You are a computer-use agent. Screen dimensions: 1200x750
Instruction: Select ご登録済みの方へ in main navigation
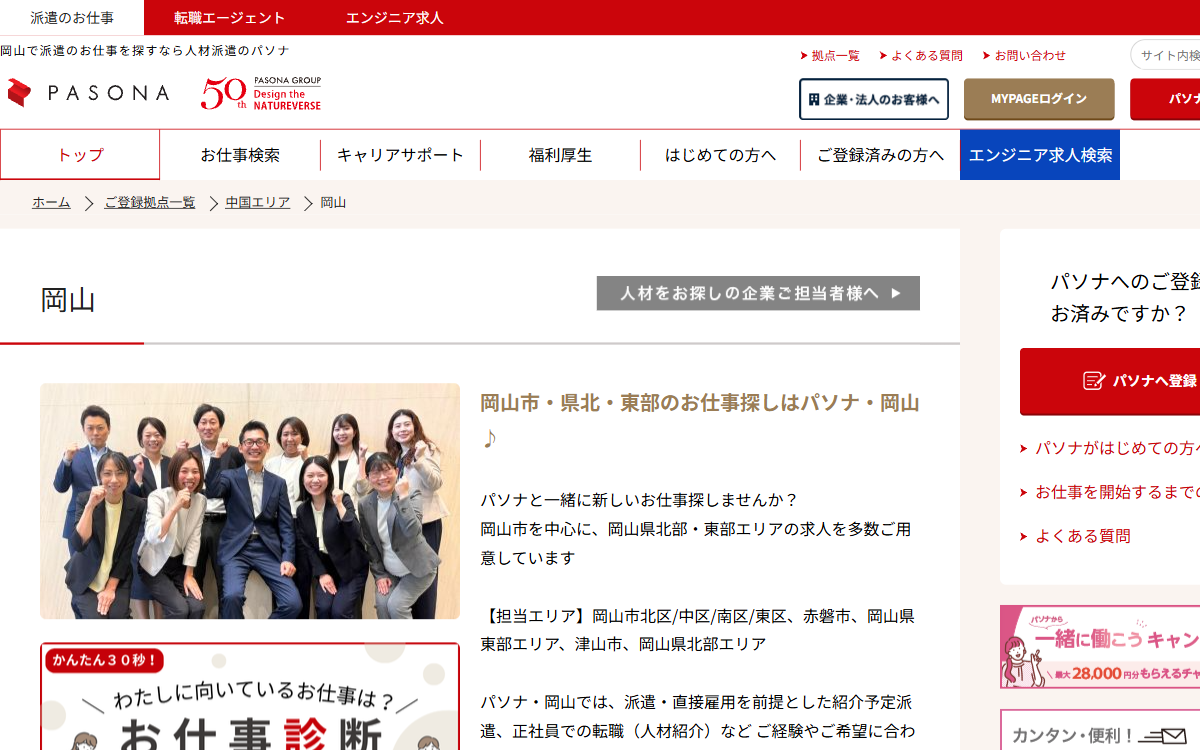pos(880,155)
